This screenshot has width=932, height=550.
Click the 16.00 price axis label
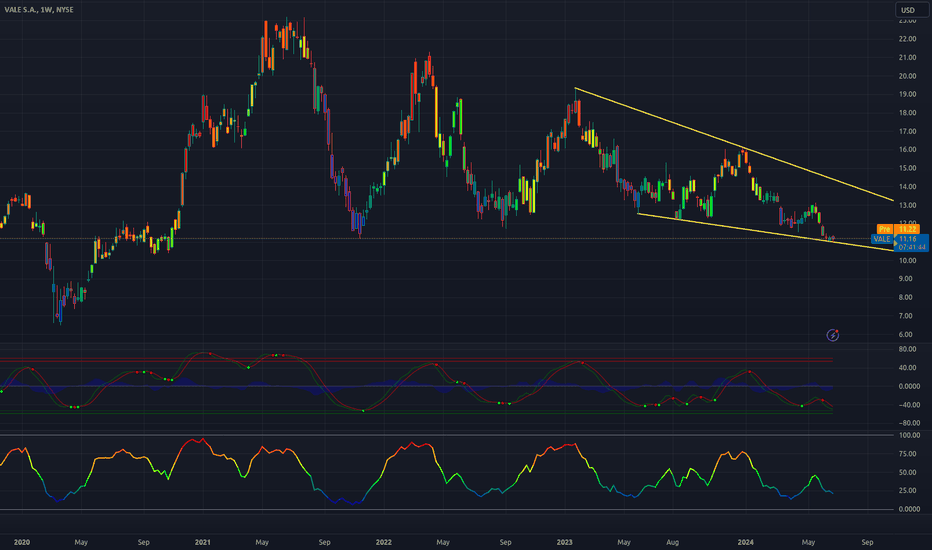pyautogui.click(x=908, y=150)
